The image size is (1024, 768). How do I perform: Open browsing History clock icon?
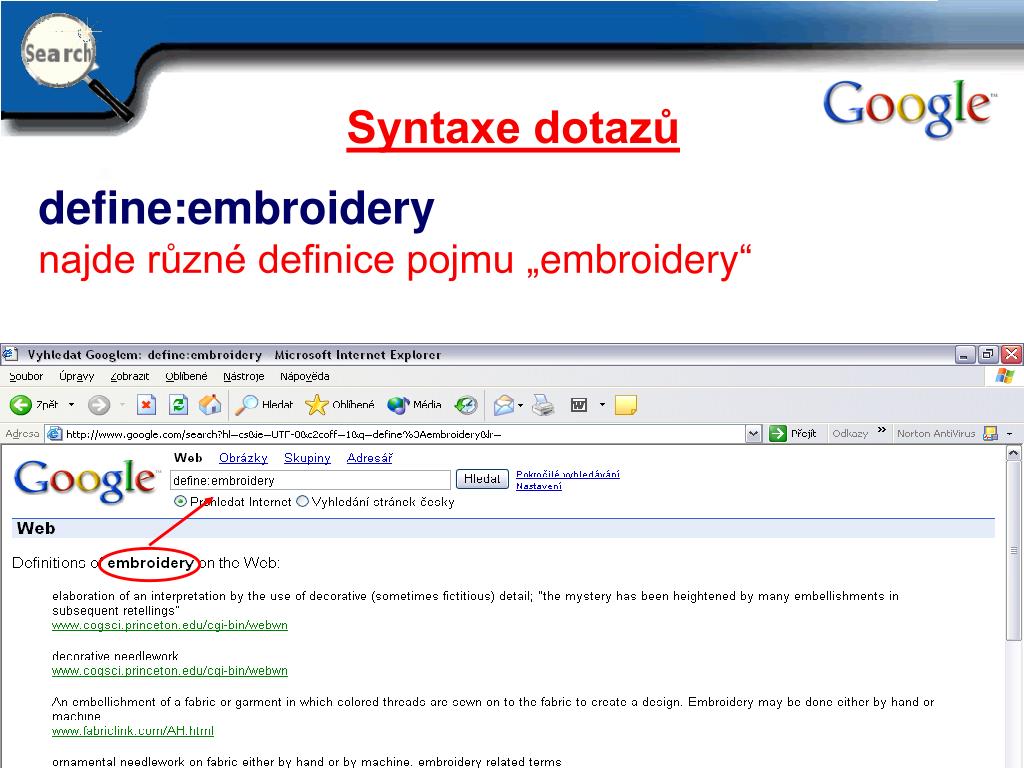tap(466, 405)
